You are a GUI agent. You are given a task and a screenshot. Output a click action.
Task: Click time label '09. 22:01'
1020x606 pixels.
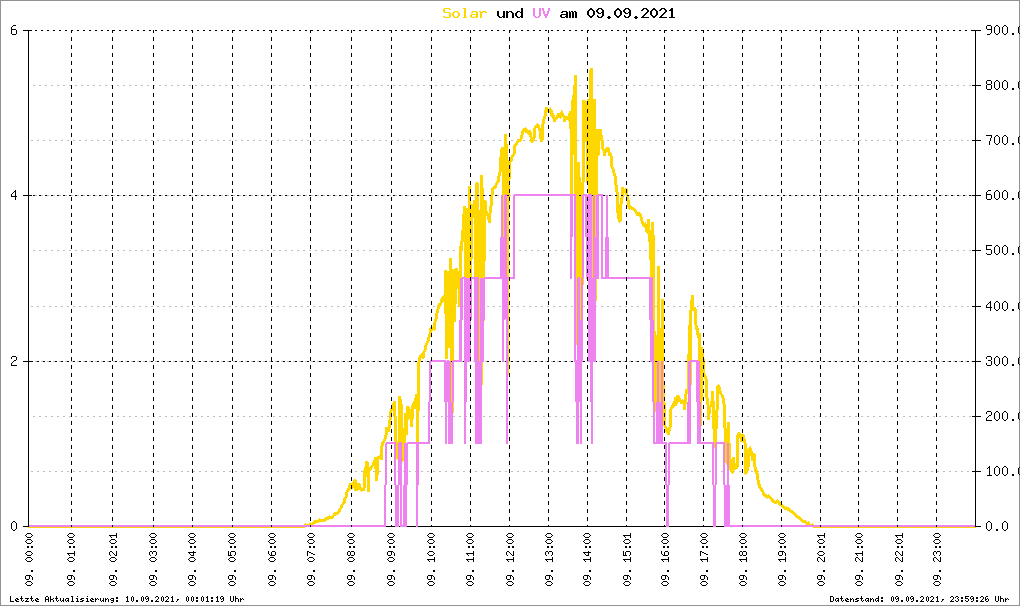point(898,560)
